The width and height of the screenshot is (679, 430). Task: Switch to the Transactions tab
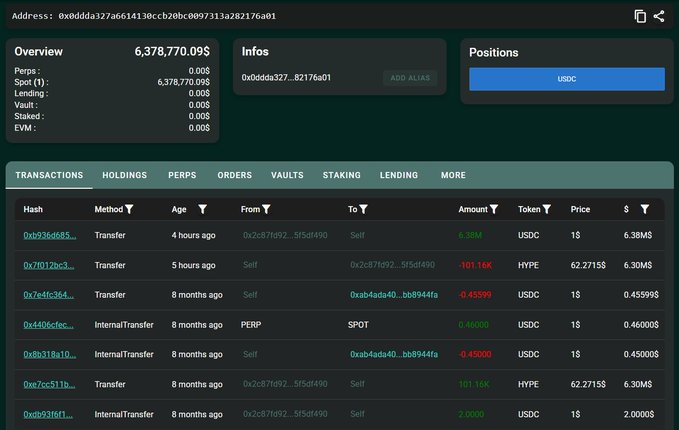[x=49, y=175]
